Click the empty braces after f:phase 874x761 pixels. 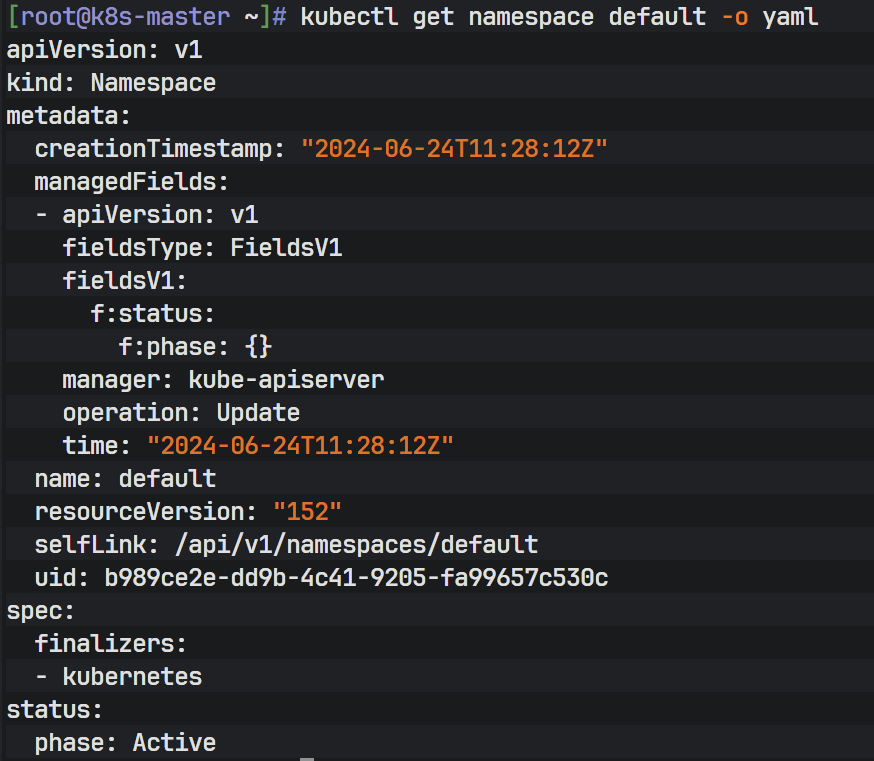pyautogui.click(x=258, y=347)
